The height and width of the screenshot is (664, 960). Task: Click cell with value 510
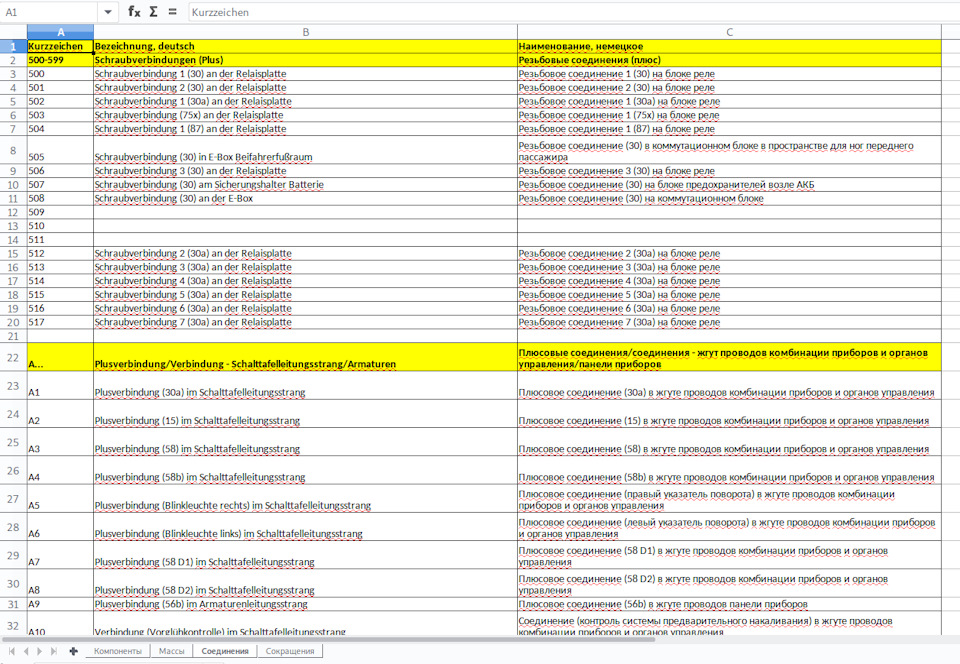pyautogui.click(x=60, y=226)
